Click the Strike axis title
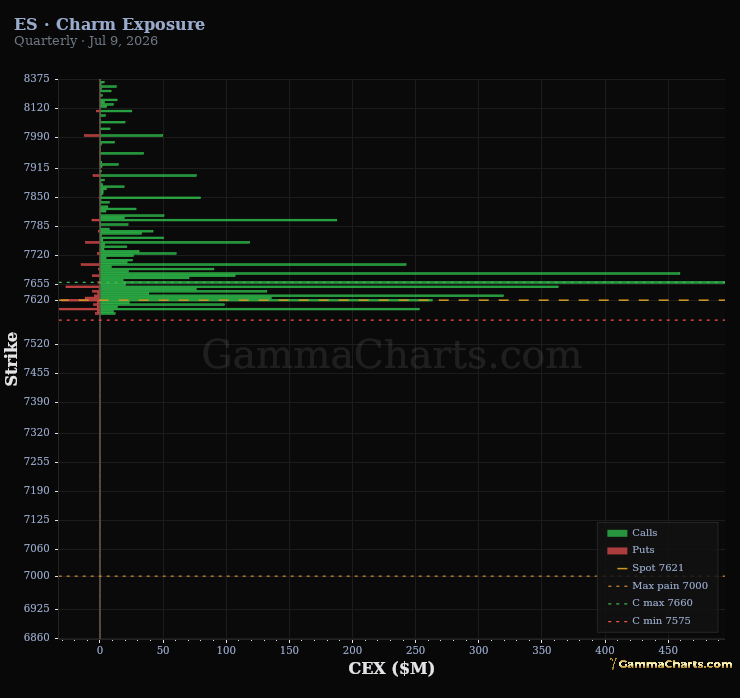The image size is (740, 698). pos(11,359)
